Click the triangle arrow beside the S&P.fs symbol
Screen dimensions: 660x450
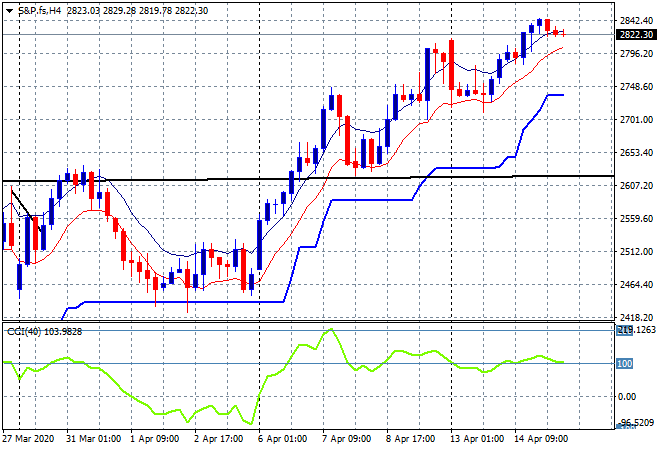click(9, 11)
